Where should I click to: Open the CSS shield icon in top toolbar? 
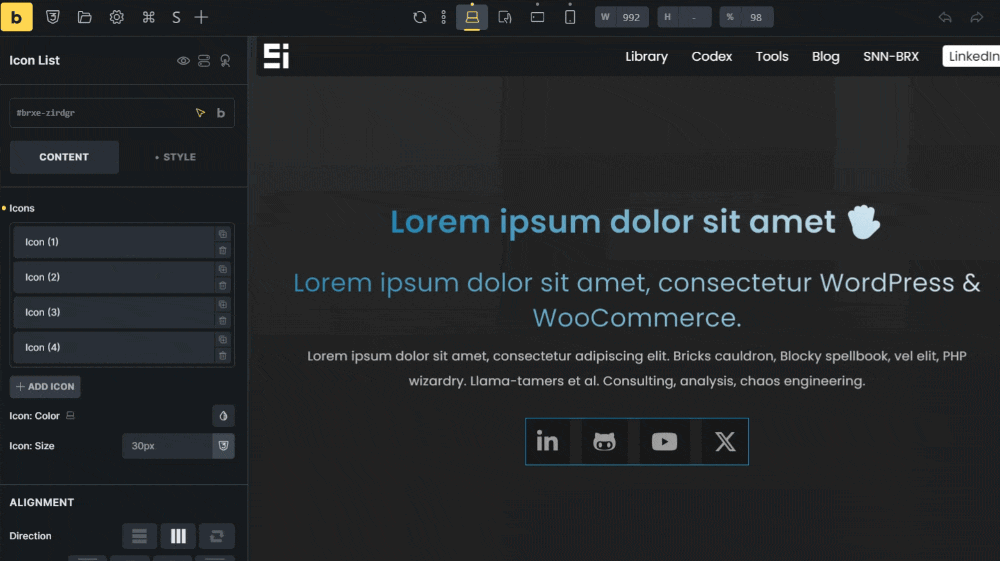[53, 17]
